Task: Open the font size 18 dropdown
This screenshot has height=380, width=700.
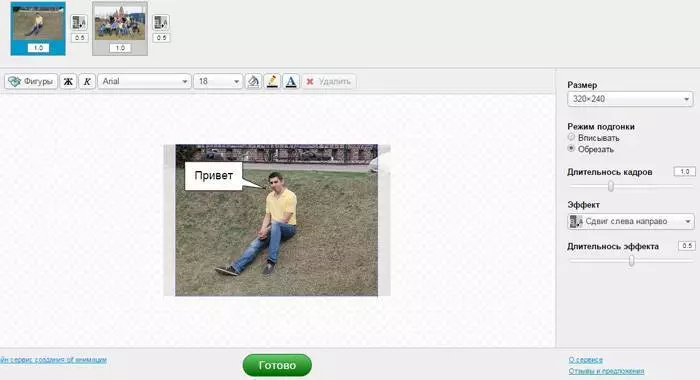Action: tap(218, 81)
